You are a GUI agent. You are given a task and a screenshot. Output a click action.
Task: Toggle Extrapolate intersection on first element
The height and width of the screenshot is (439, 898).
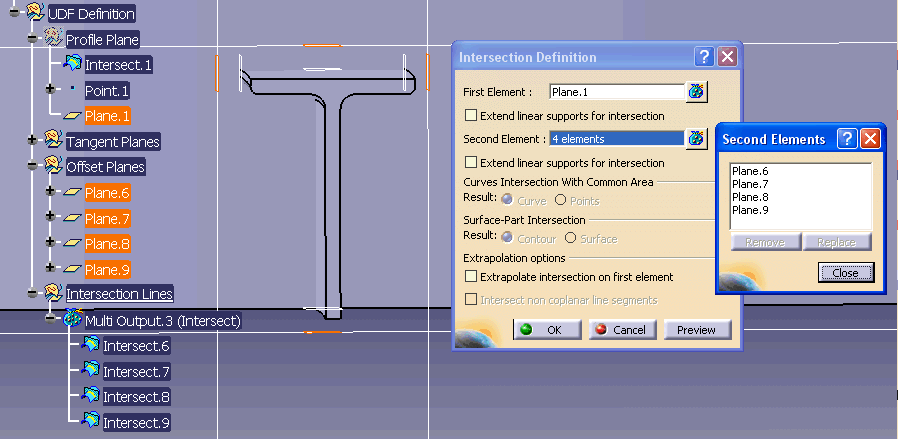[x=471, y=276]
